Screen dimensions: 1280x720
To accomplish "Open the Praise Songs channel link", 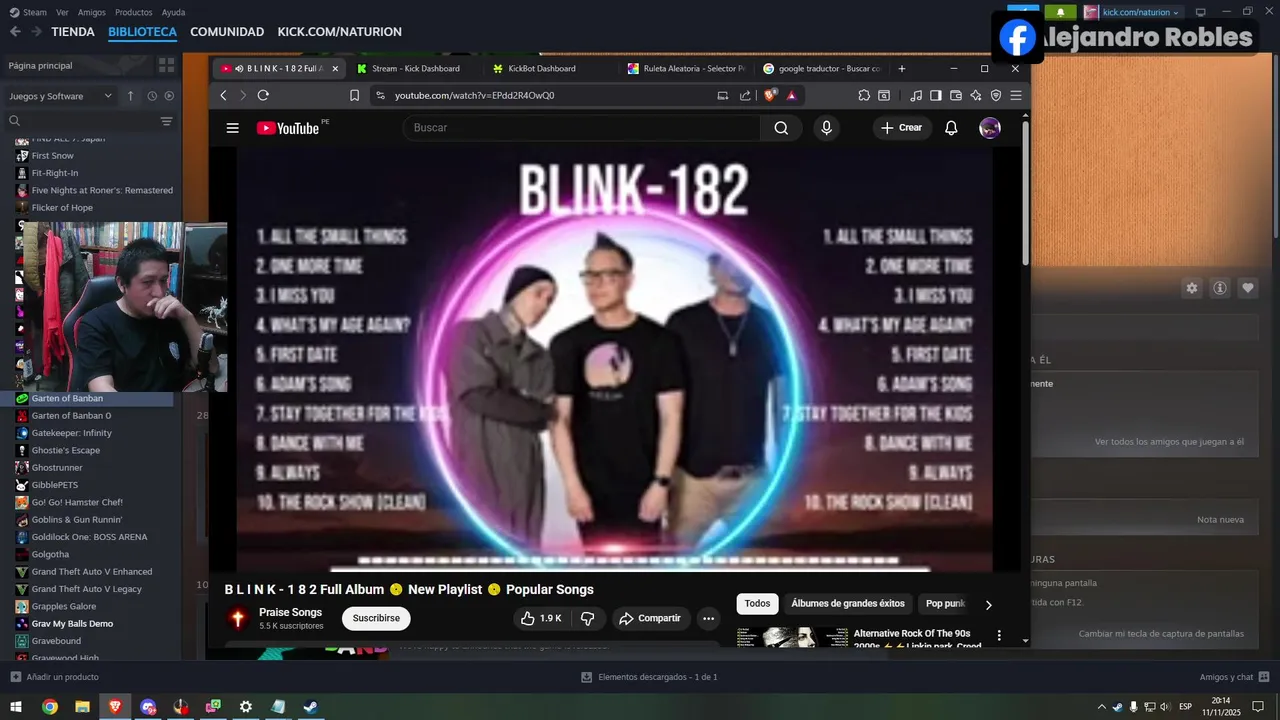I will point(290,612).
